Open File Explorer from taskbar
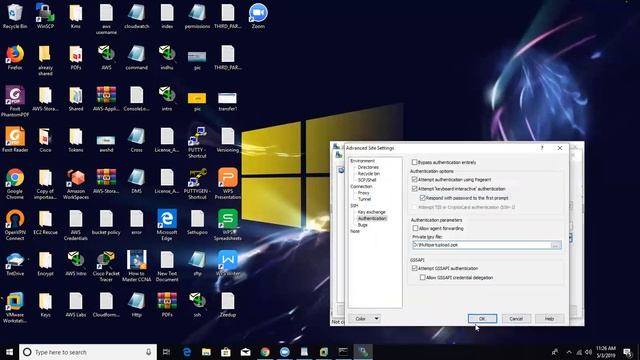640x360 pixels. click(x=206, y=352)
